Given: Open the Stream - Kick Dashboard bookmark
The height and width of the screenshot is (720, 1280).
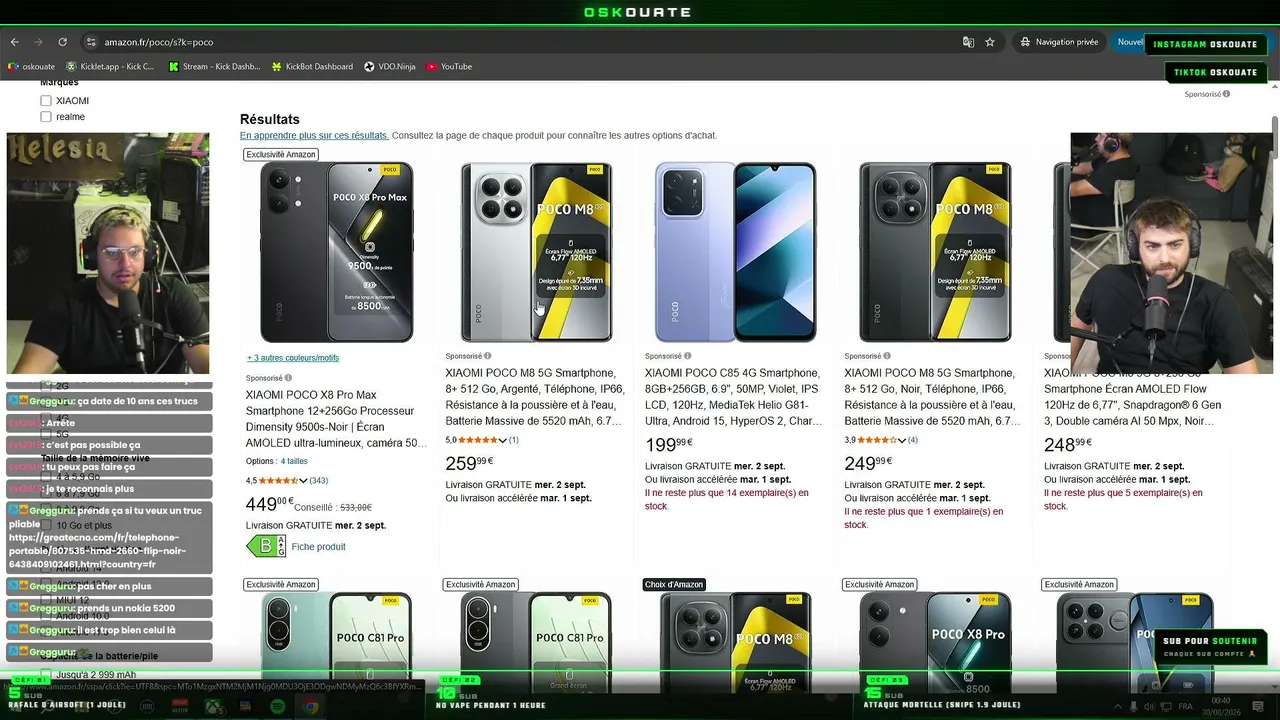Looking at the screenshot, I should 214,67.
